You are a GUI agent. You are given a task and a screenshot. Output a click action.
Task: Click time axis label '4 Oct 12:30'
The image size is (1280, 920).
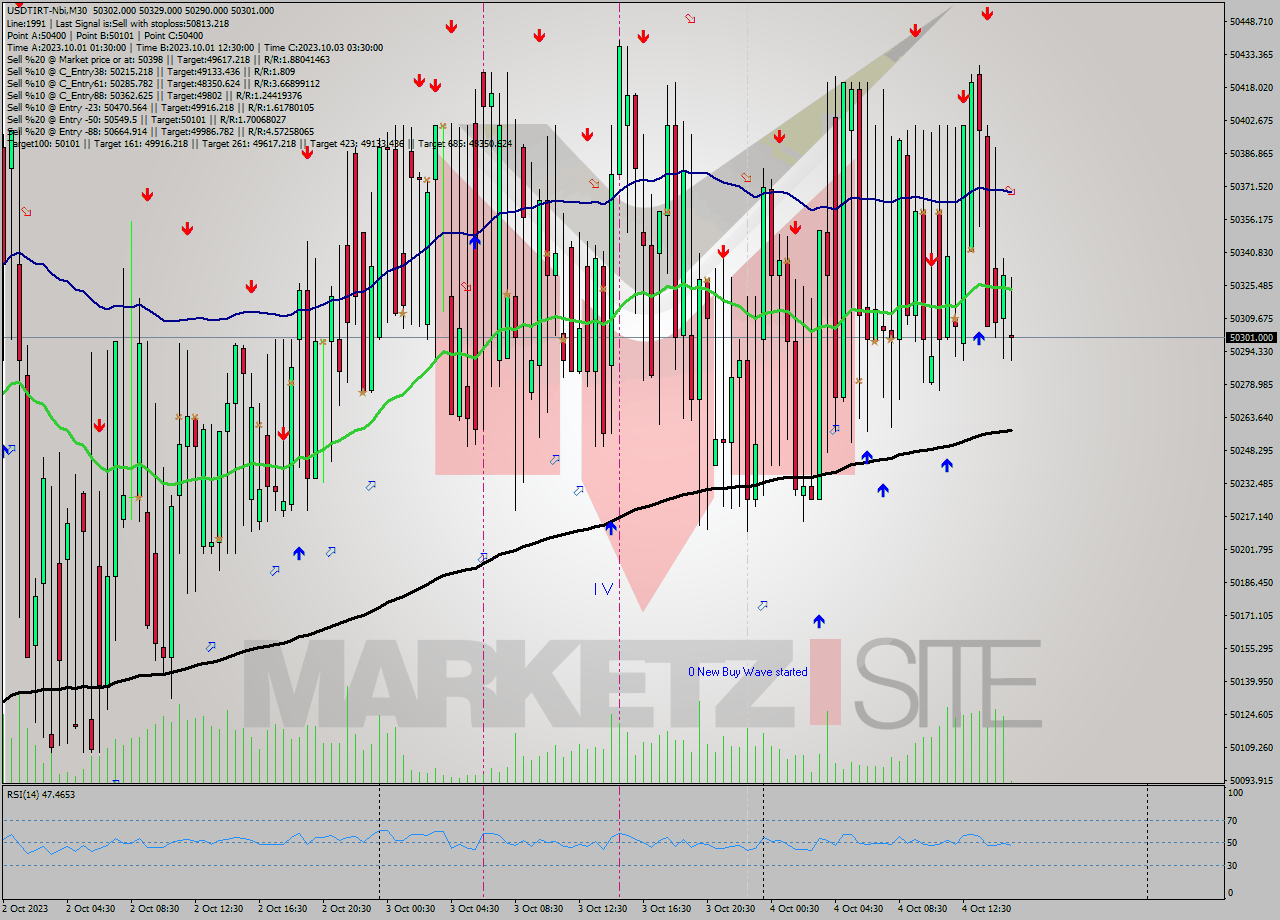[x=986, y=909]
